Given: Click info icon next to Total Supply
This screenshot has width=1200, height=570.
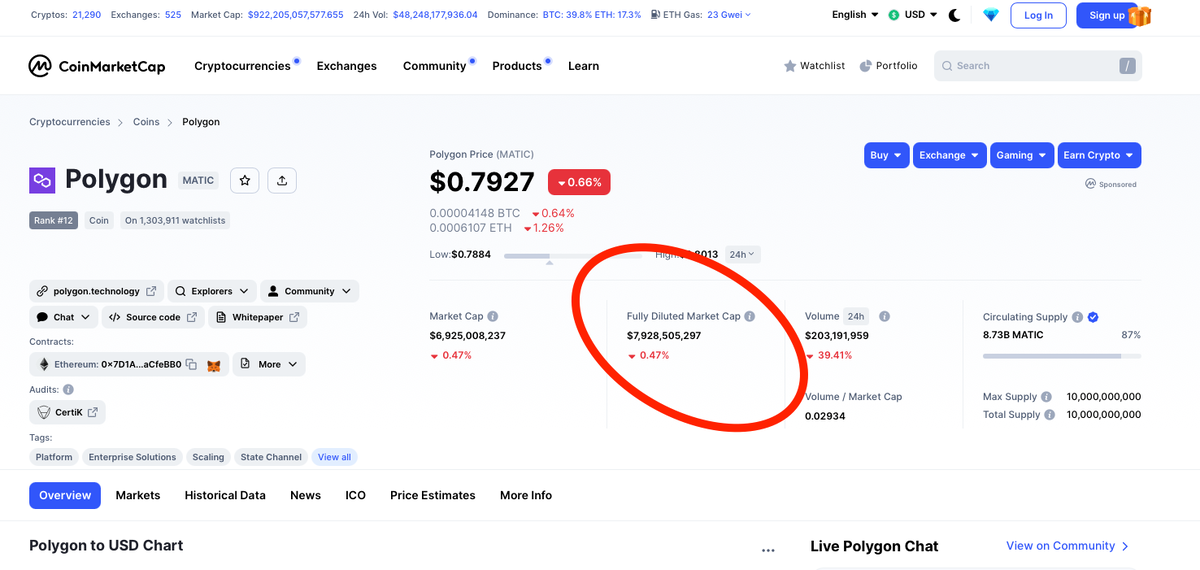Looking at the screenshot, I should [1049, 415].
